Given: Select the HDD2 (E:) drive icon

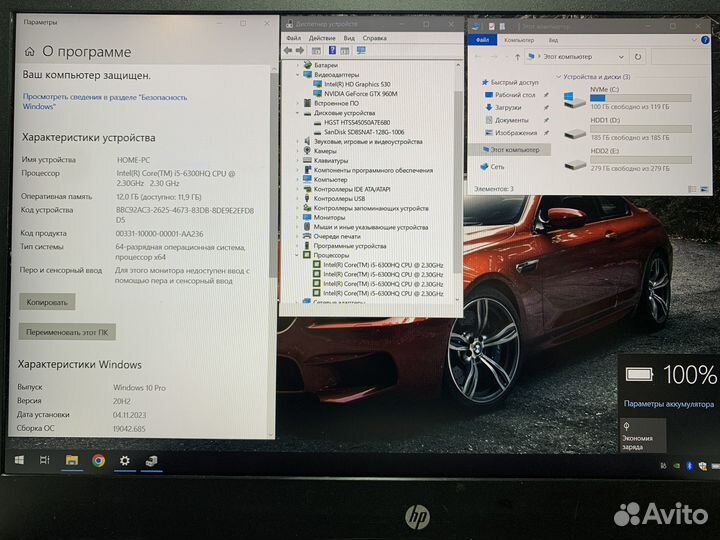Looking at the screenshot, I should click(x=574, y=163).
